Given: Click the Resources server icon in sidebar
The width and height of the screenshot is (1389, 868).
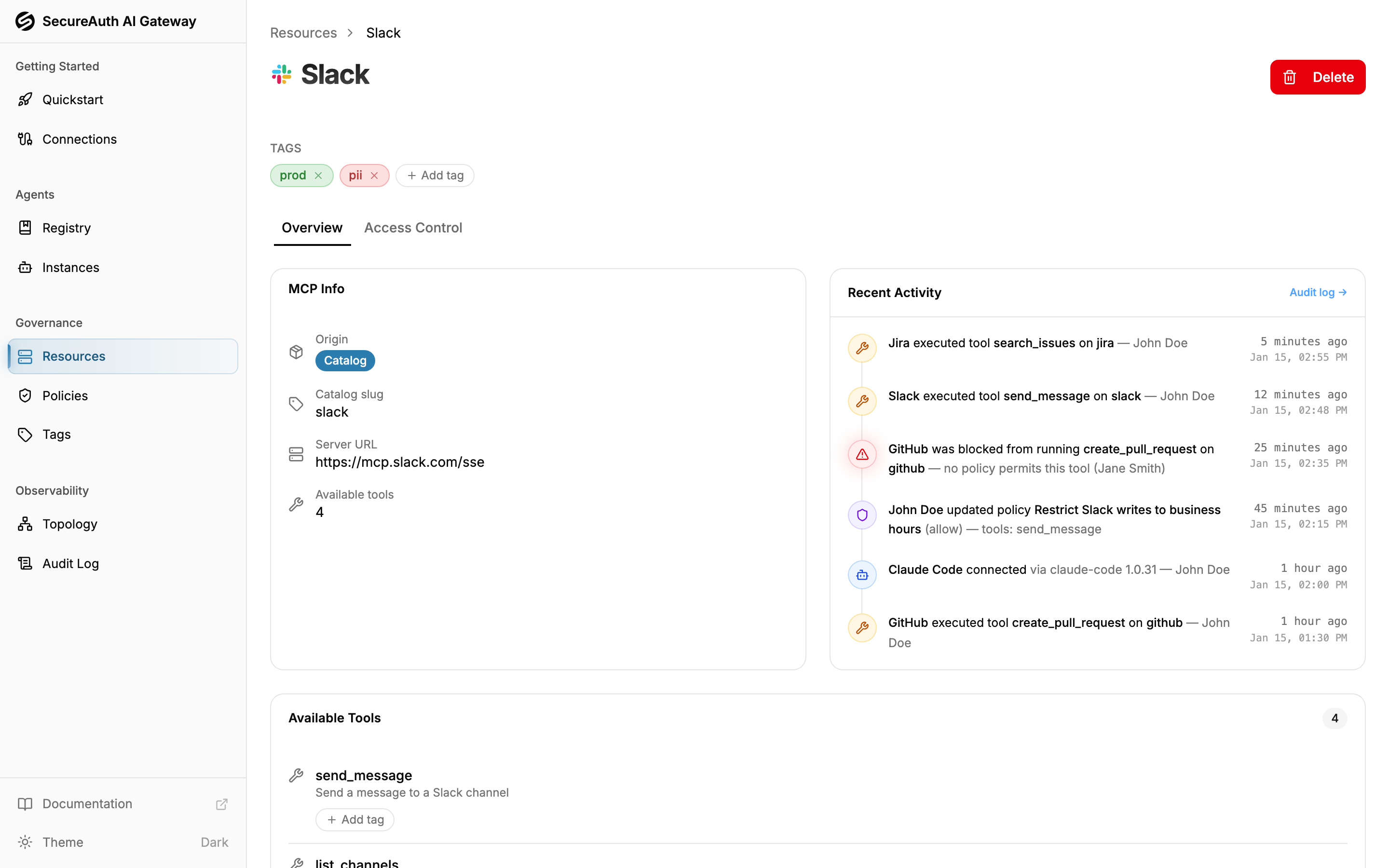Looking at the screenshot, I should click(25, 356).
